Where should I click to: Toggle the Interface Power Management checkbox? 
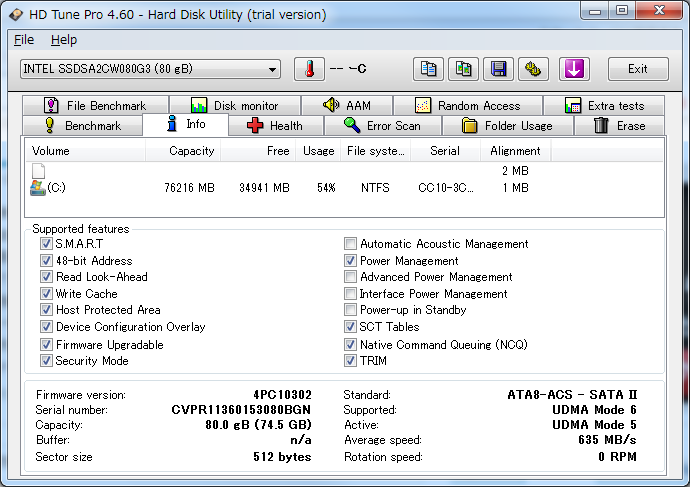pos(350,293)
